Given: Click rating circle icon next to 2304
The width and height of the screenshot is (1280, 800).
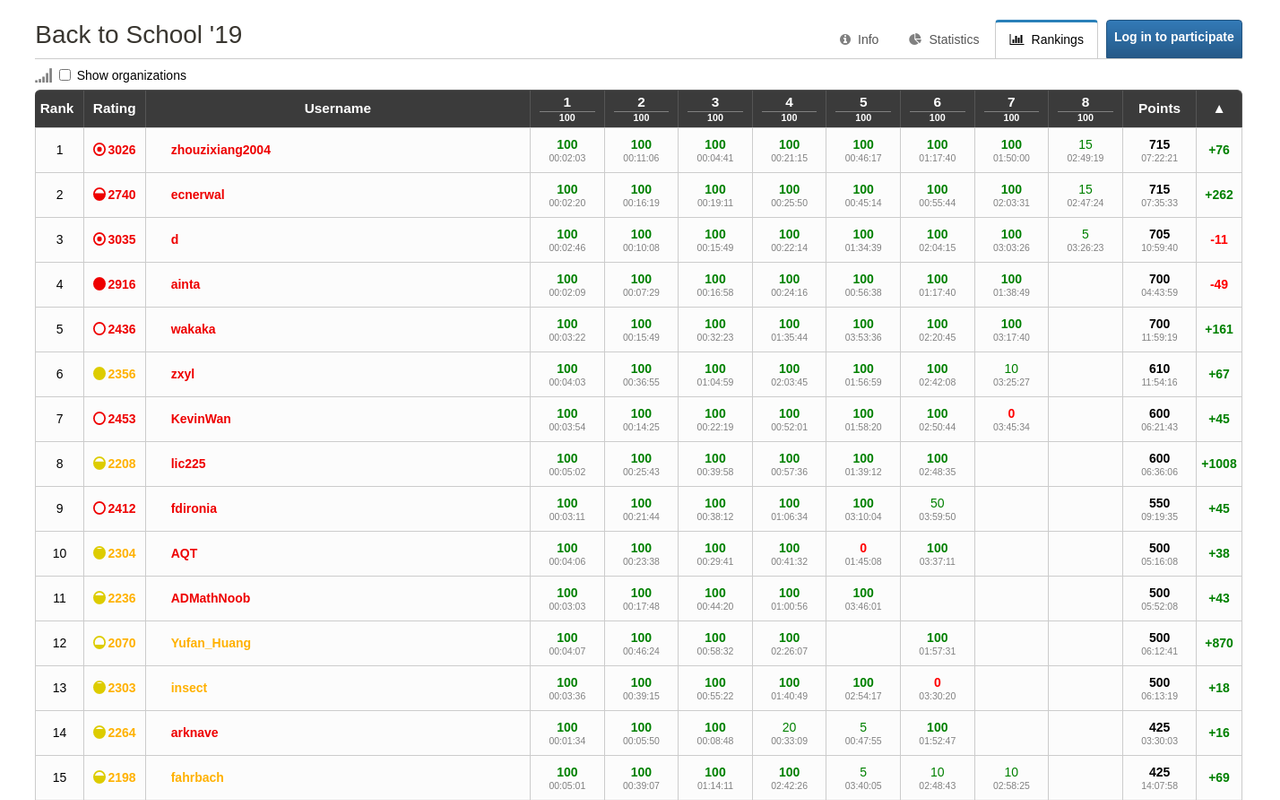Looking at the screenshot, I should pos(99,553).
